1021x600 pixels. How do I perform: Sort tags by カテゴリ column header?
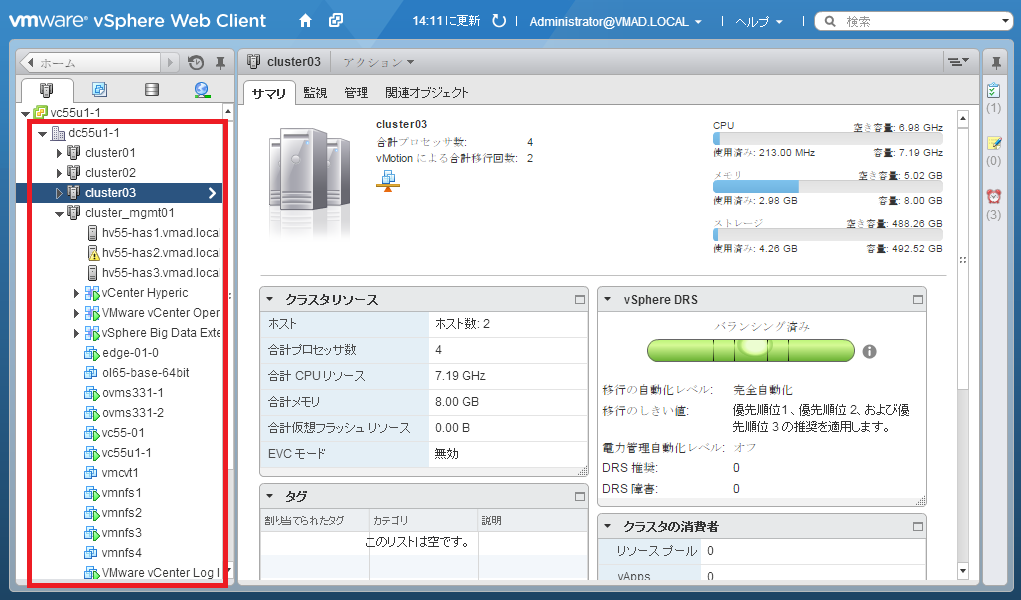tap(423, 521)
